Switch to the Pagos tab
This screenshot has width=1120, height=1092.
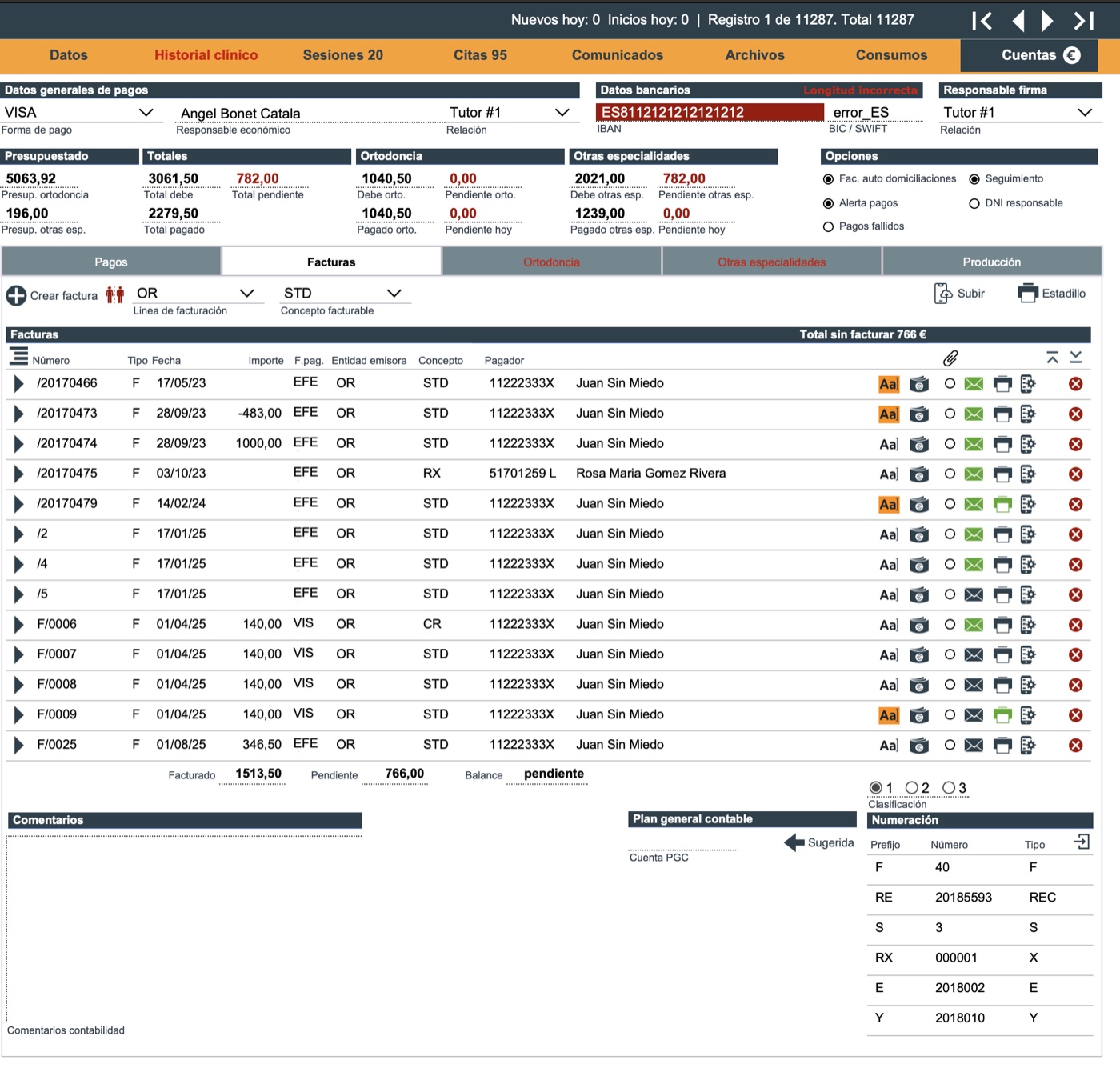[x=111, y=262]
